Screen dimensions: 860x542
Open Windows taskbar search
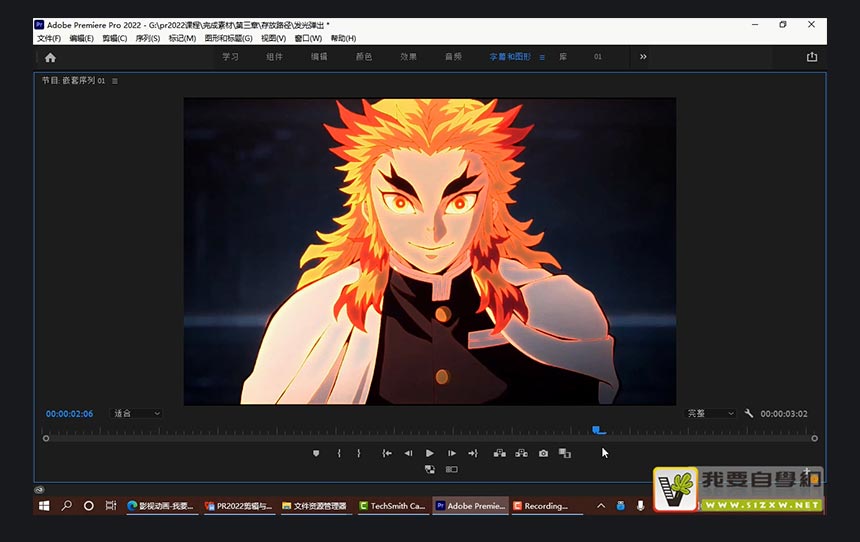(66, 505)
